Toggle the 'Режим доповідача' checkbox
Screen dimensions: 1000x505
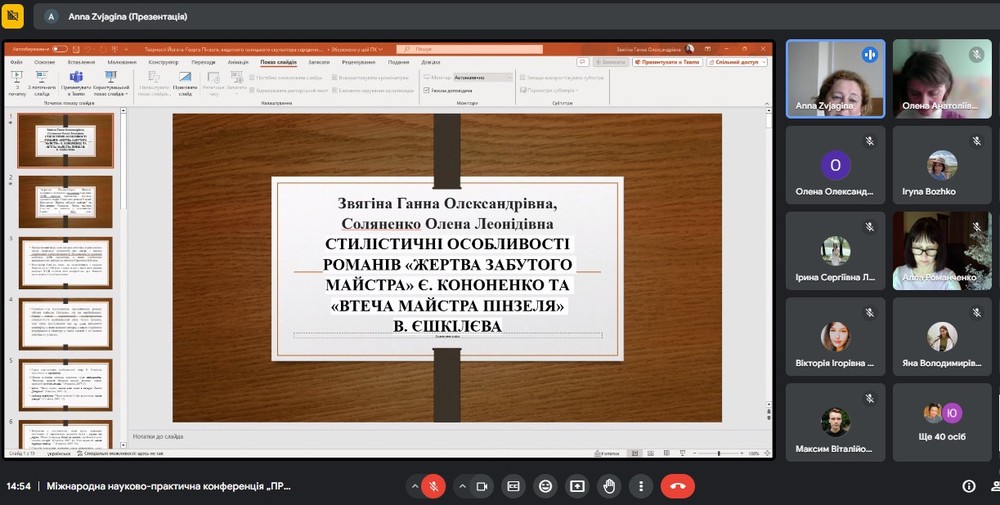point(428,90)
